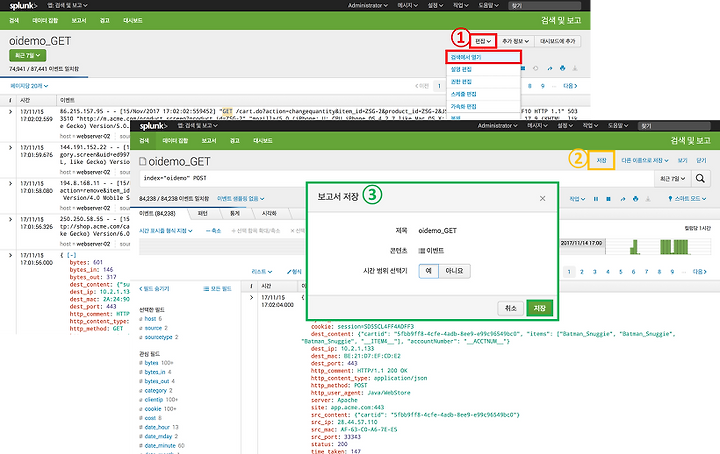Image resolution: width=720 pixels, height=454 pixels.
Task: Click 취소 button in dialog
Action: [511, 308]
